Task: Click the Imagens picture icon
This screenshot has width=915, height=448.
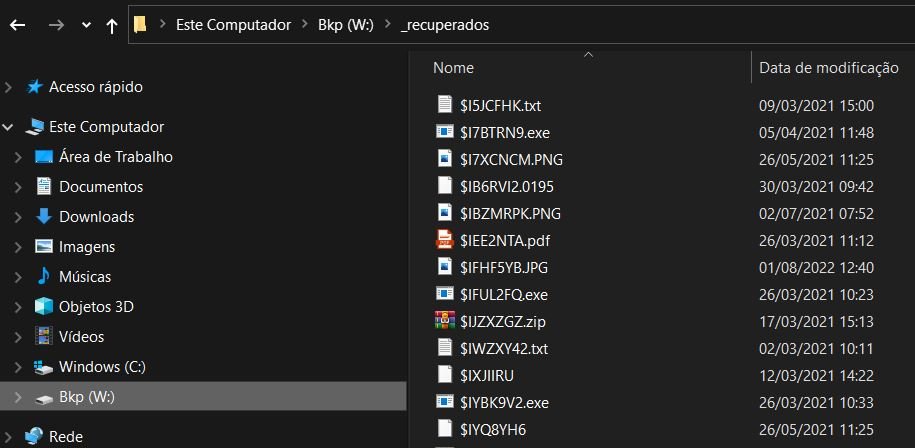Action: [44, 247]
